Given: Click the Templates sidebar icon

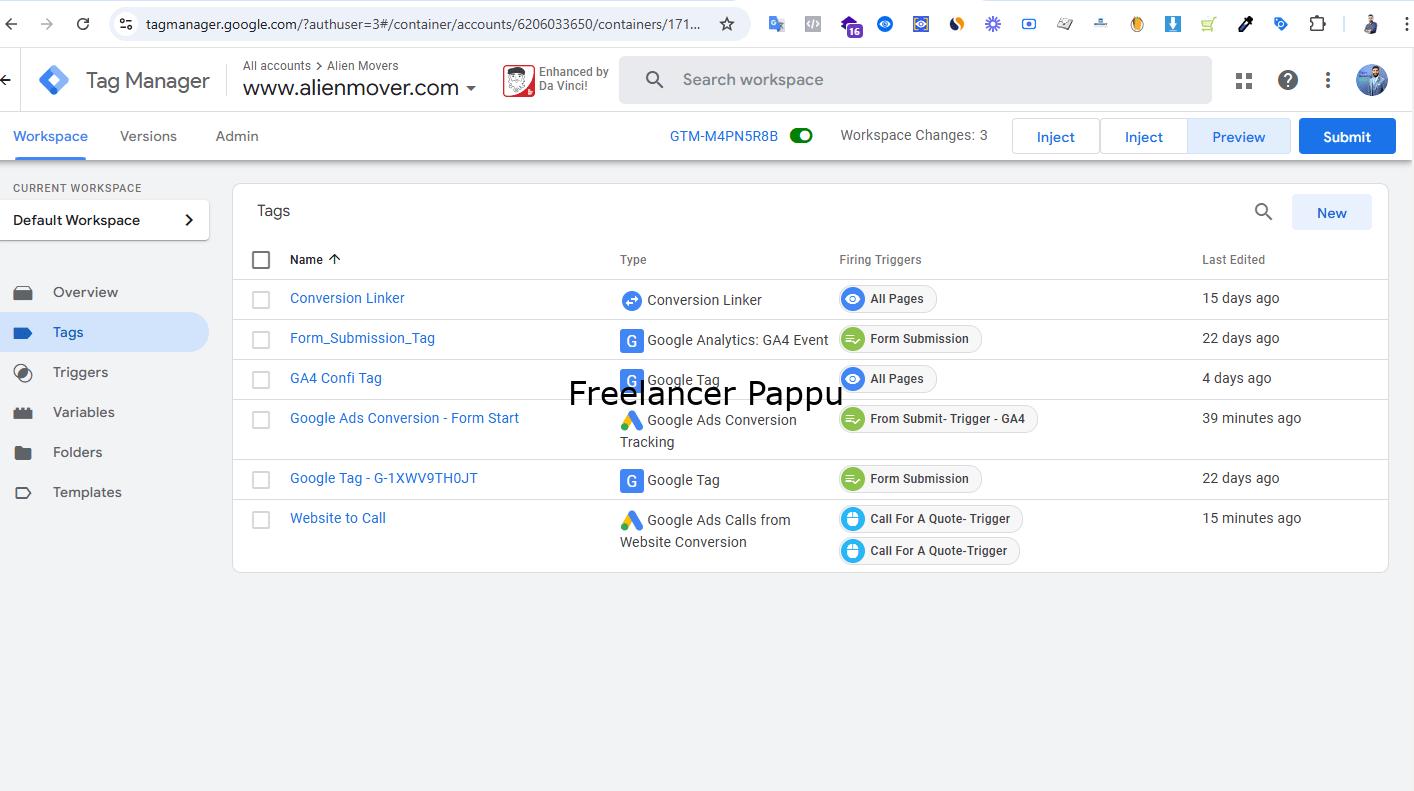Looking at the screenshot, I should click(x=23, y=492).
